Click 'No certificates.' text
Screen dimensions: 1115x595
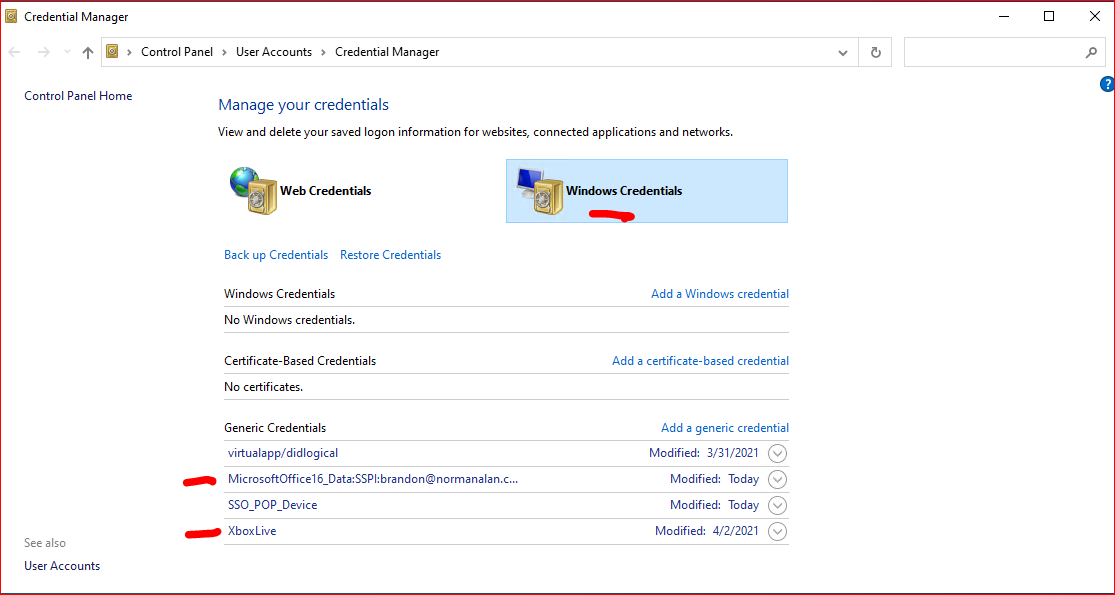click(x=264, y=387)
